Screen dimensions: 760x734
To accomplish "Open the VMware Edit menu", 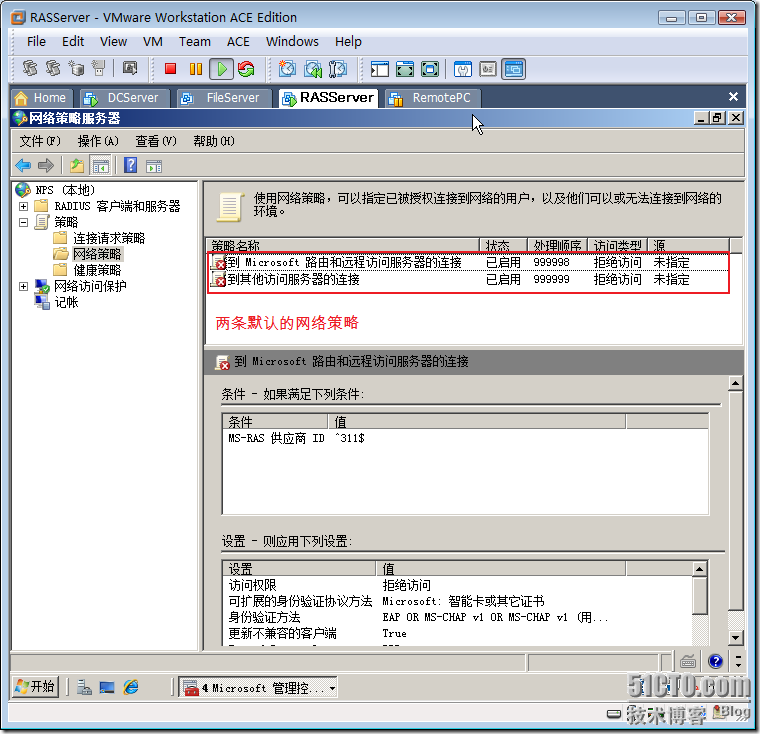I will click(x=73, y=42).
